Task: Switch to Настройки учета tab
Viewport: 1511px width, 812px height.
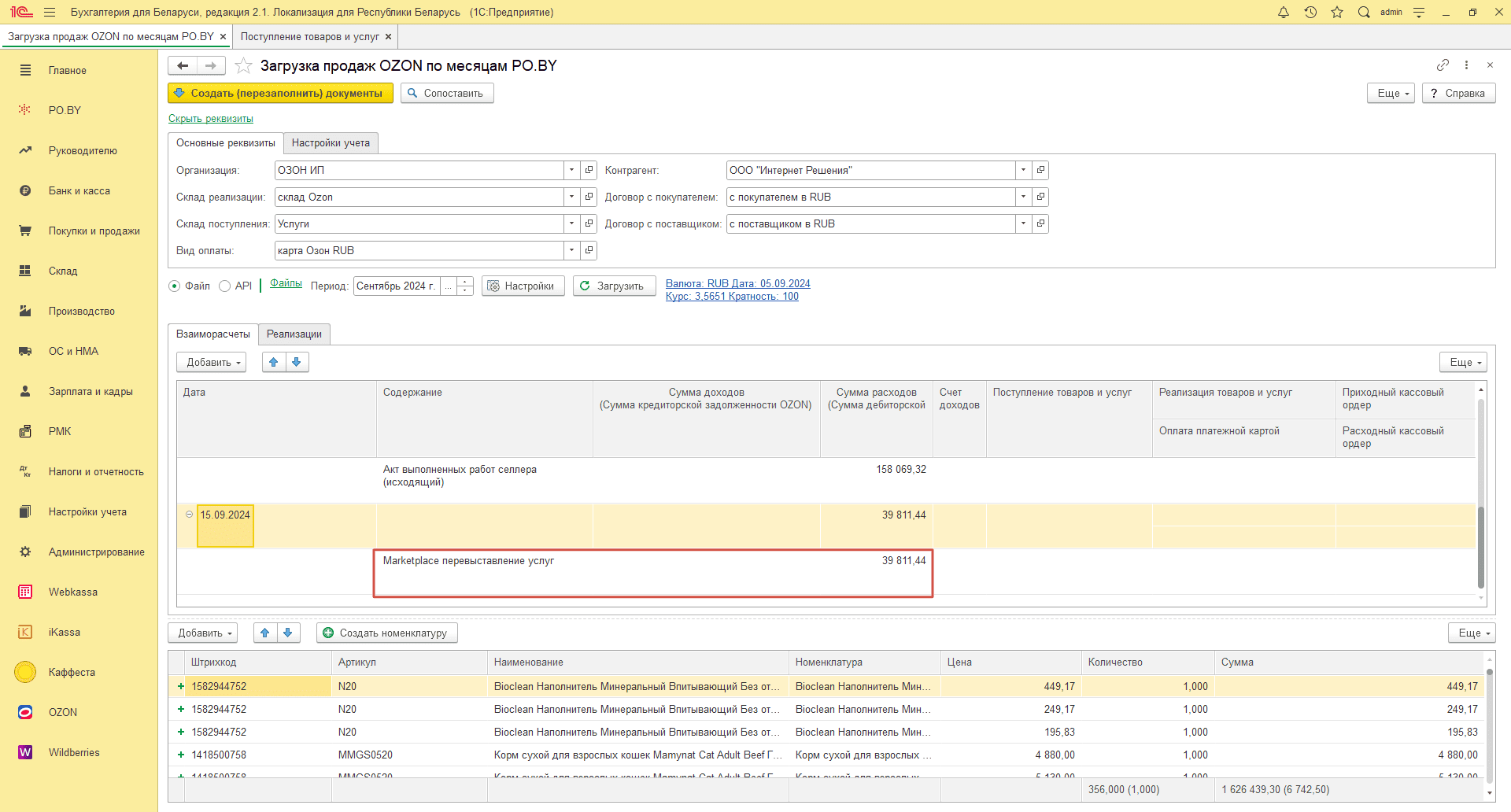Action: click(331, 142)
